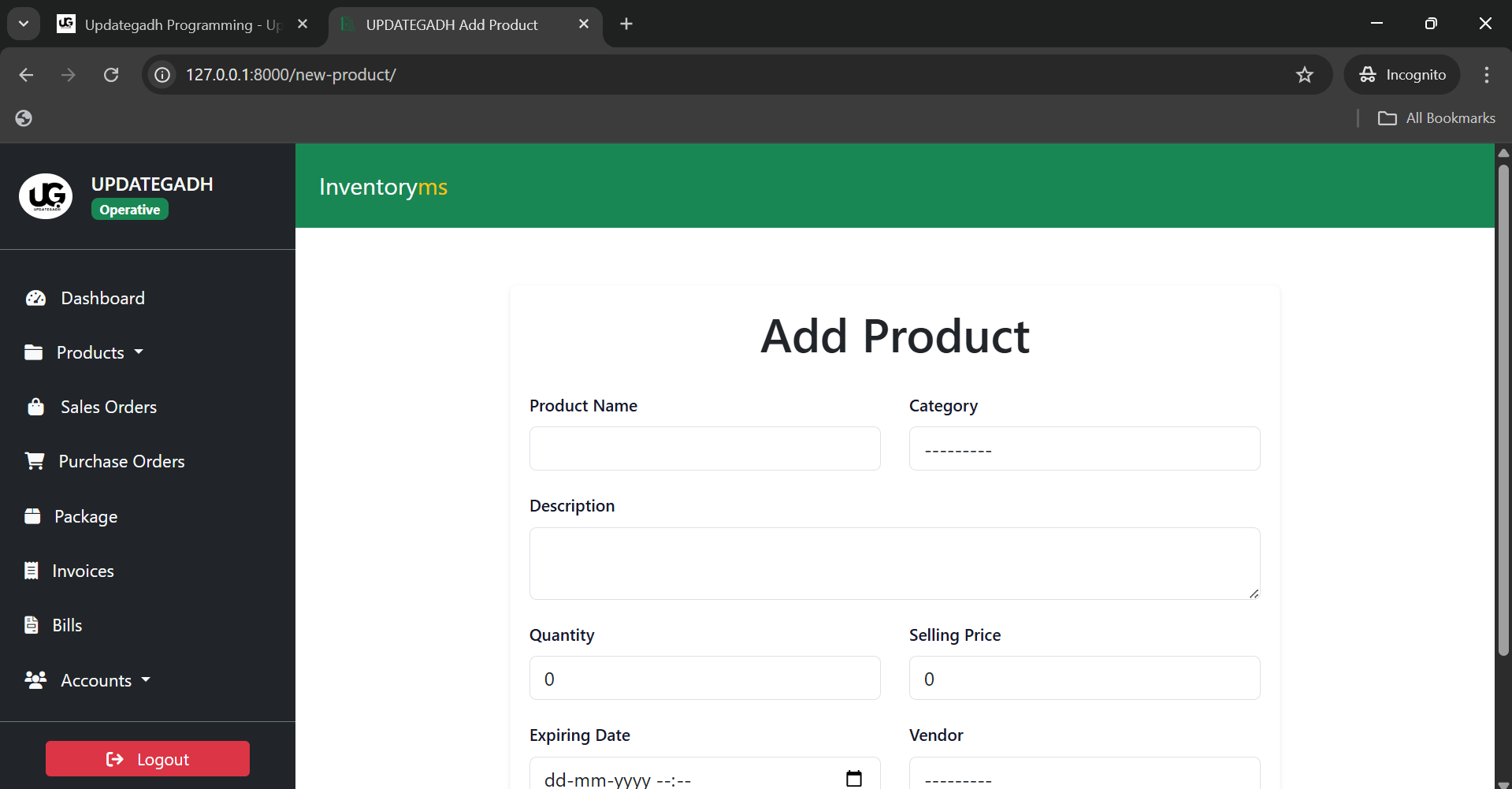The height and width of the screenshot is (789, 1512).
Task: Click the Add Product heading
Action: [894, 337]
